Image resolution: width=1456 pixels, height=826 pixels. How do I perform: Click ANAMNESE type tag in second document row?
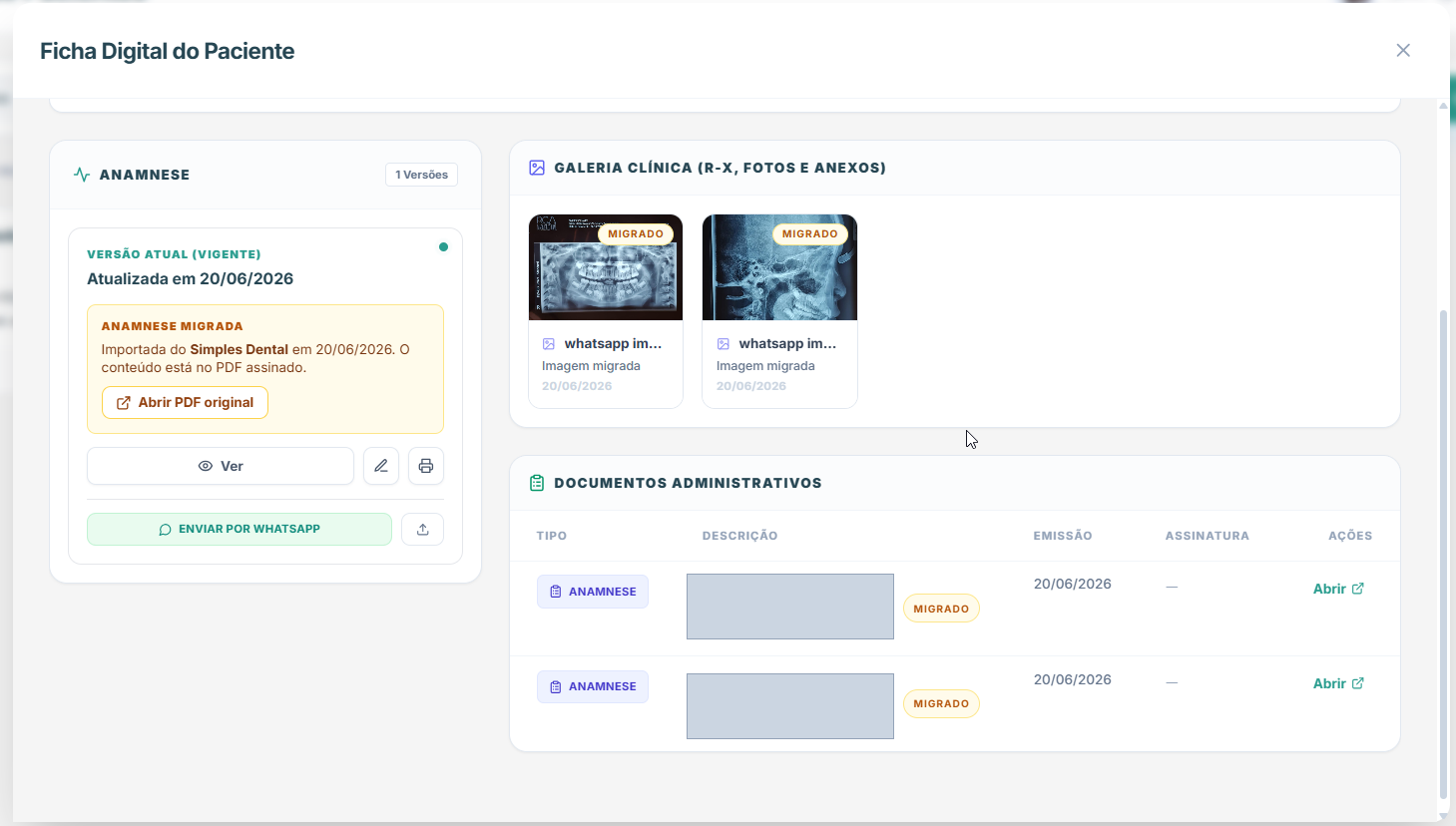click(593, 686)
